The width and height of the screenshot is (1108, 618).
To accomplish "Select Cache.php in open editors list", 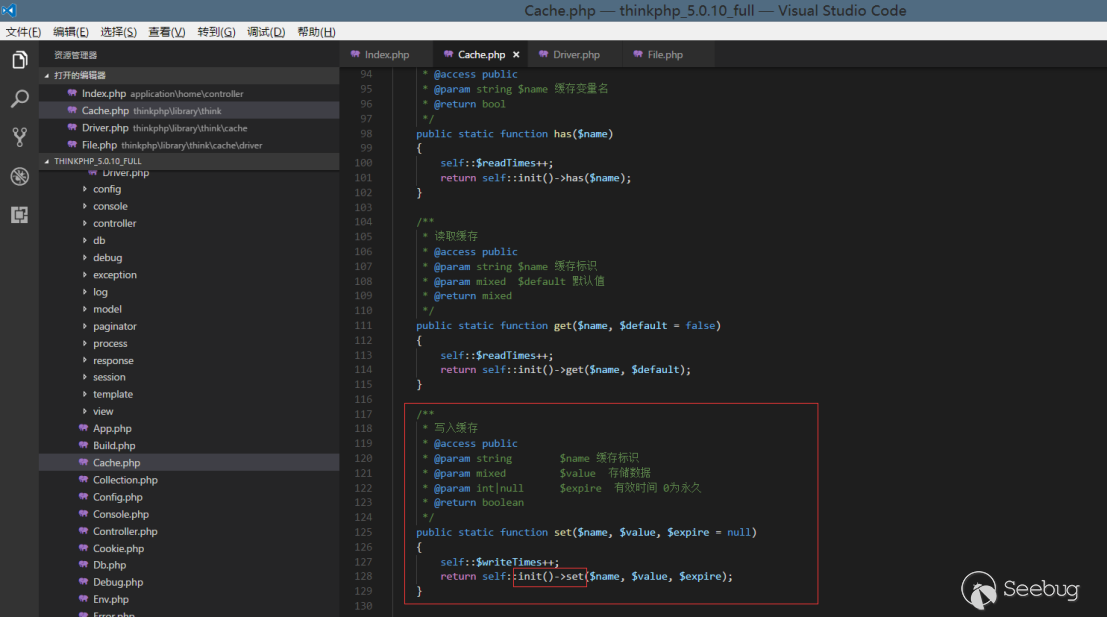I will (189, 111).
